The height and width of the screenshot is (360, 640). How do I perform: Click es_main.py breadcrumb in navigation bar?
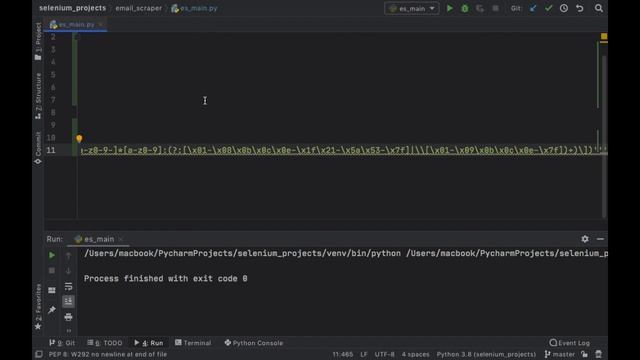195,8
